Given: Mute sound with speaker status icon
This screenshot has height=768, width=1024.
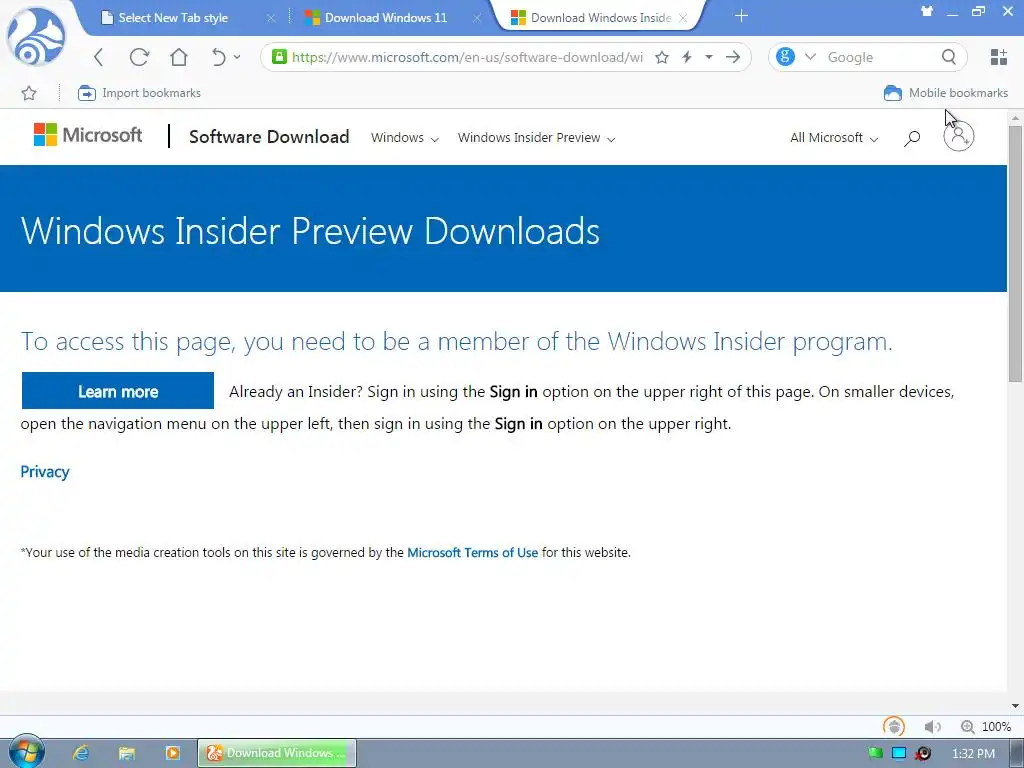Looking at the screenshot, I should click(x=933, y=727).
